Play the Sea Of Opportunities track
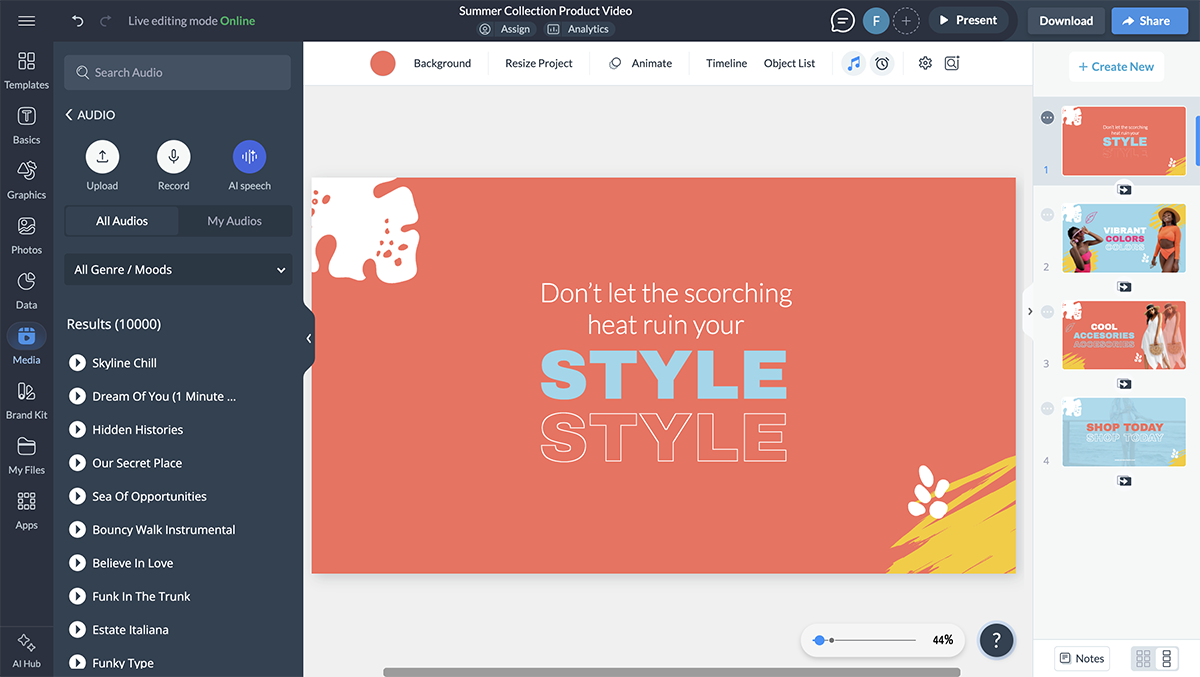The height and width of the screenshot is (677, 1200). (x=77, y=496)
